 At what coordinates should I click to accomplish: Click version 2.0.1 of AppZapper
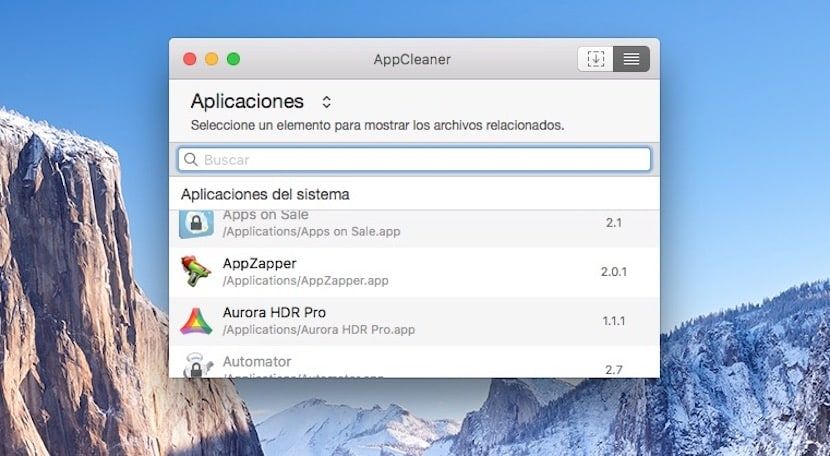click(614, 272)
